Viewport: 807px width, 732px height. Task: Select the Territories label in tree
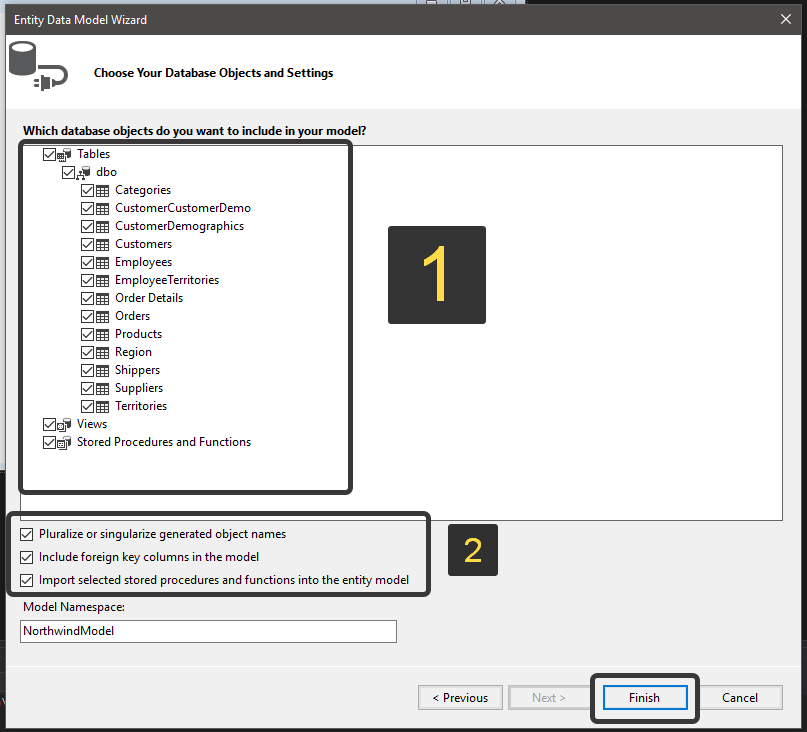pos(141,406)
